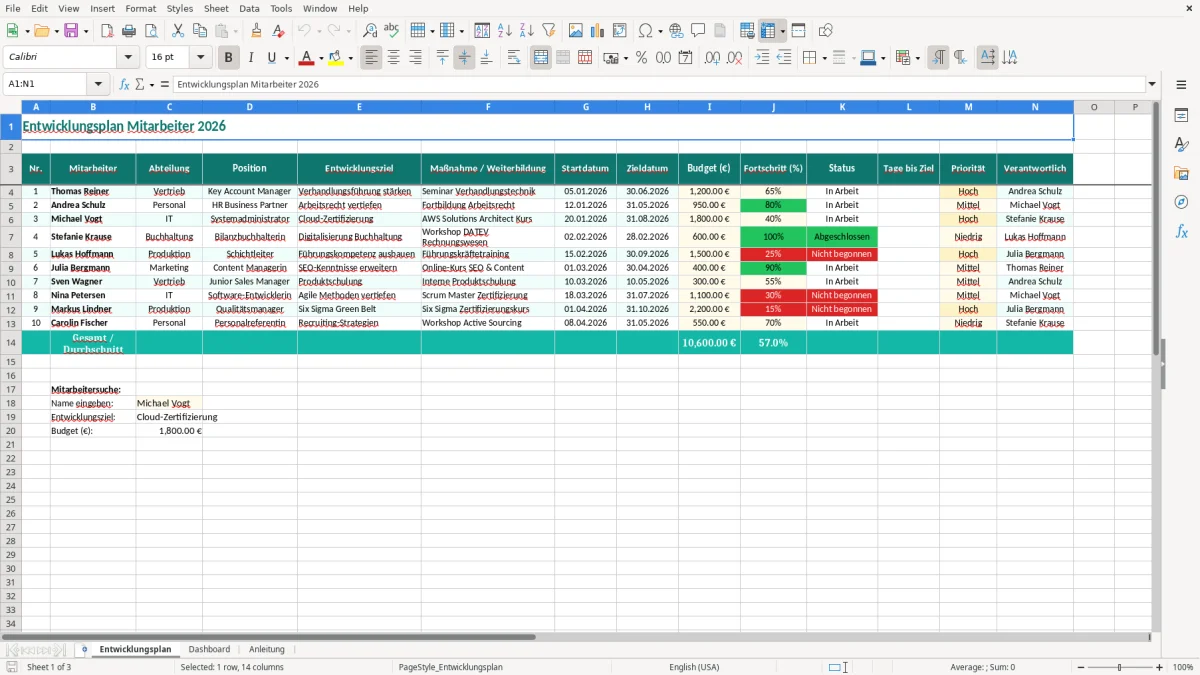Format as percent icon
Image resolution: width=1200 pixels, height=675 pixels.
click(641, 58)
